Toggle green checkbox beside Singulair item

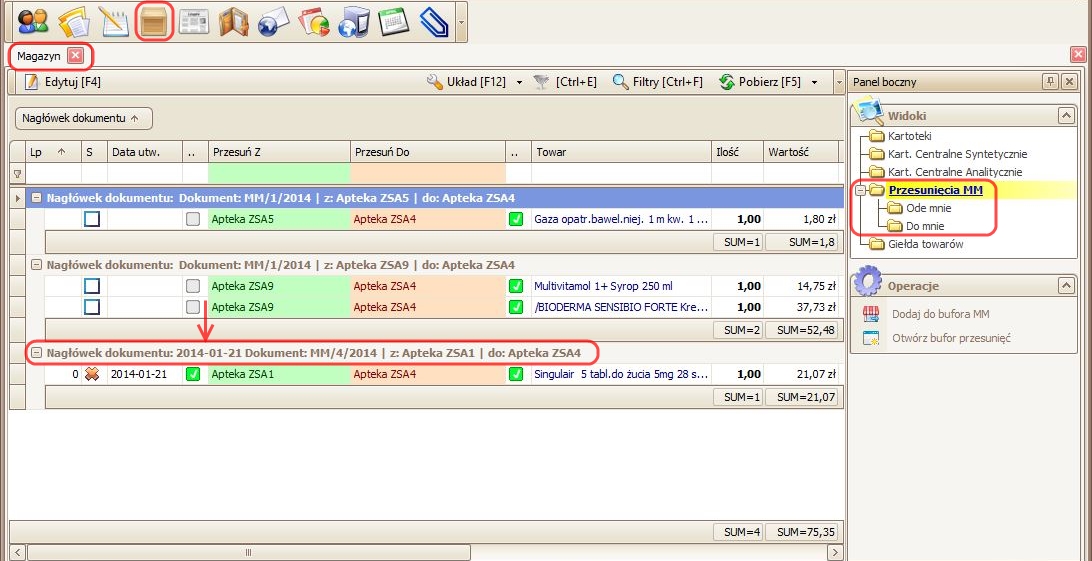click(516, 374)
